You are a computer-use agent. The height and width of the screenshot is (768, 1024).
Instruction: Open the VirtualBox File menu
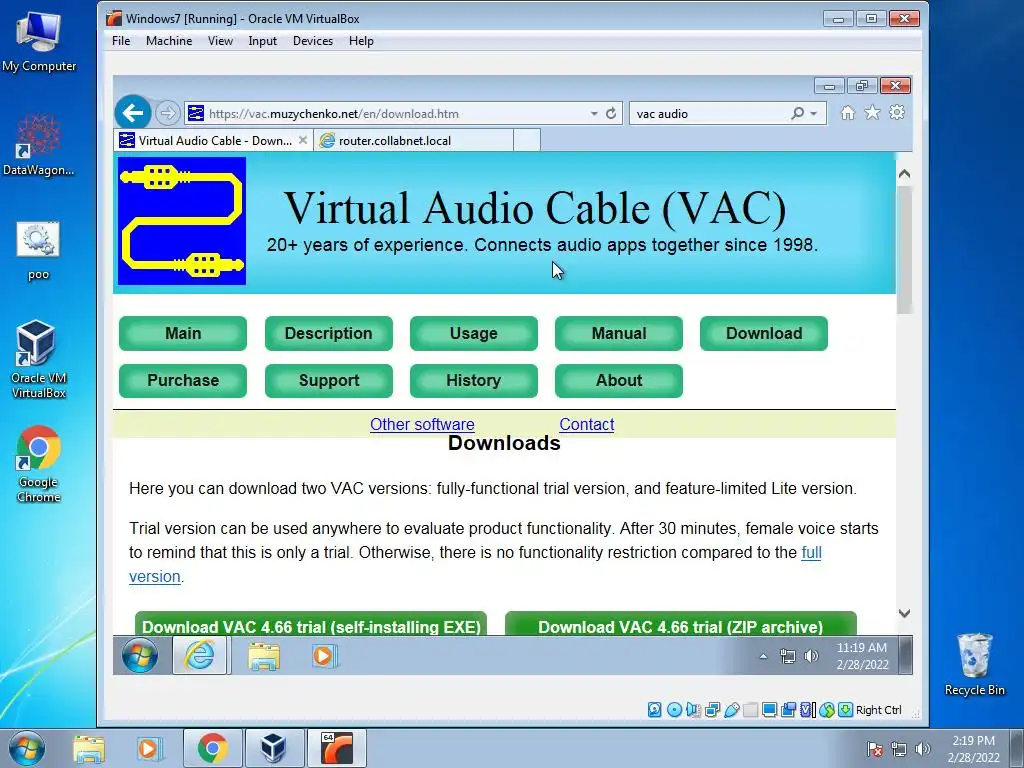(121, 40)
